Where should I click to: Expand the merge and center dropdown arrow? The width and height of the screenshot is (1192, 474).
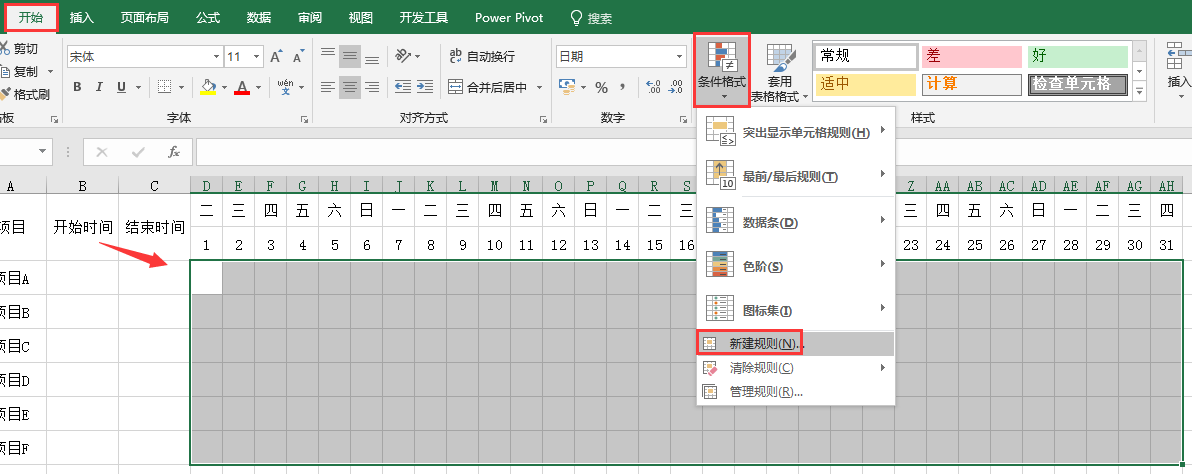pyautogui.click(x=540, y=87)
